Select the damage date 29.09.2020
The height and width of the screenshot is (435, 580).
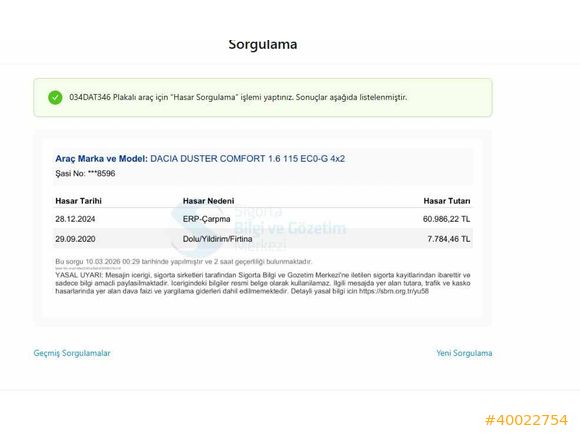pyautogui.click(x=75, y=239)
